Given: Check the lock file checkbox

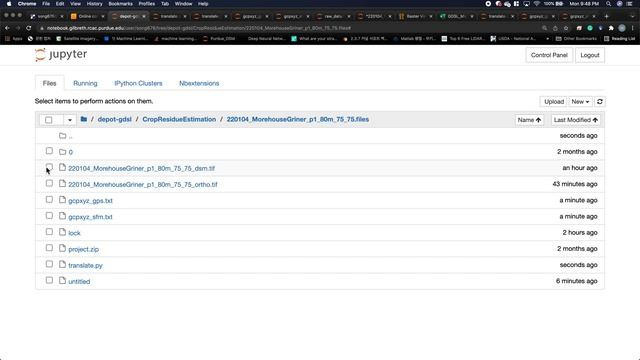Looking at the screenshot, I should click(49, 232).
